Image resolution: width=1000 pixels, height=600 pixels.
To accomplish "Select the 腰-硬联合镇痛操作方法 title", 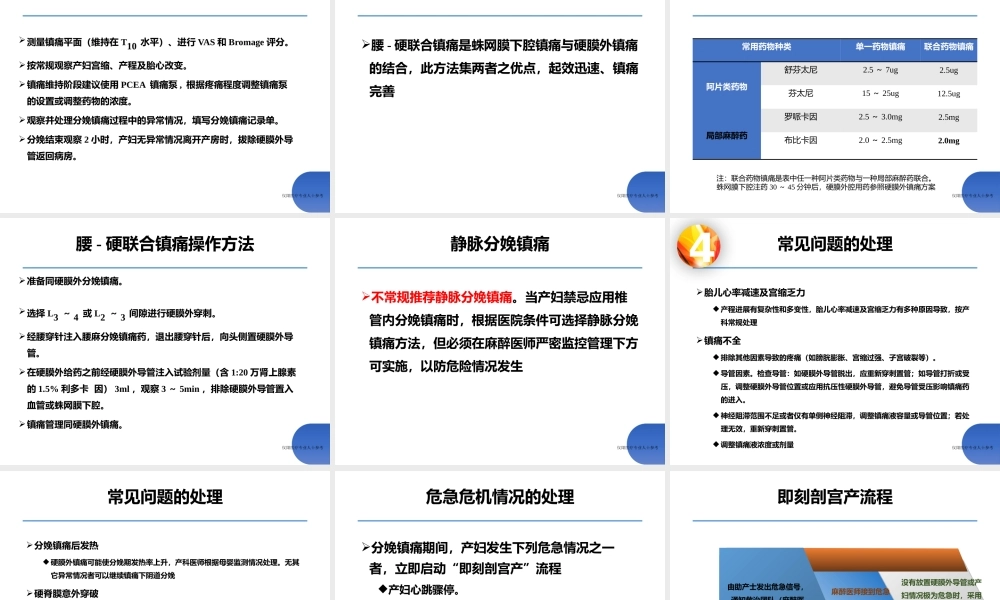I will [x=164, y=242].
